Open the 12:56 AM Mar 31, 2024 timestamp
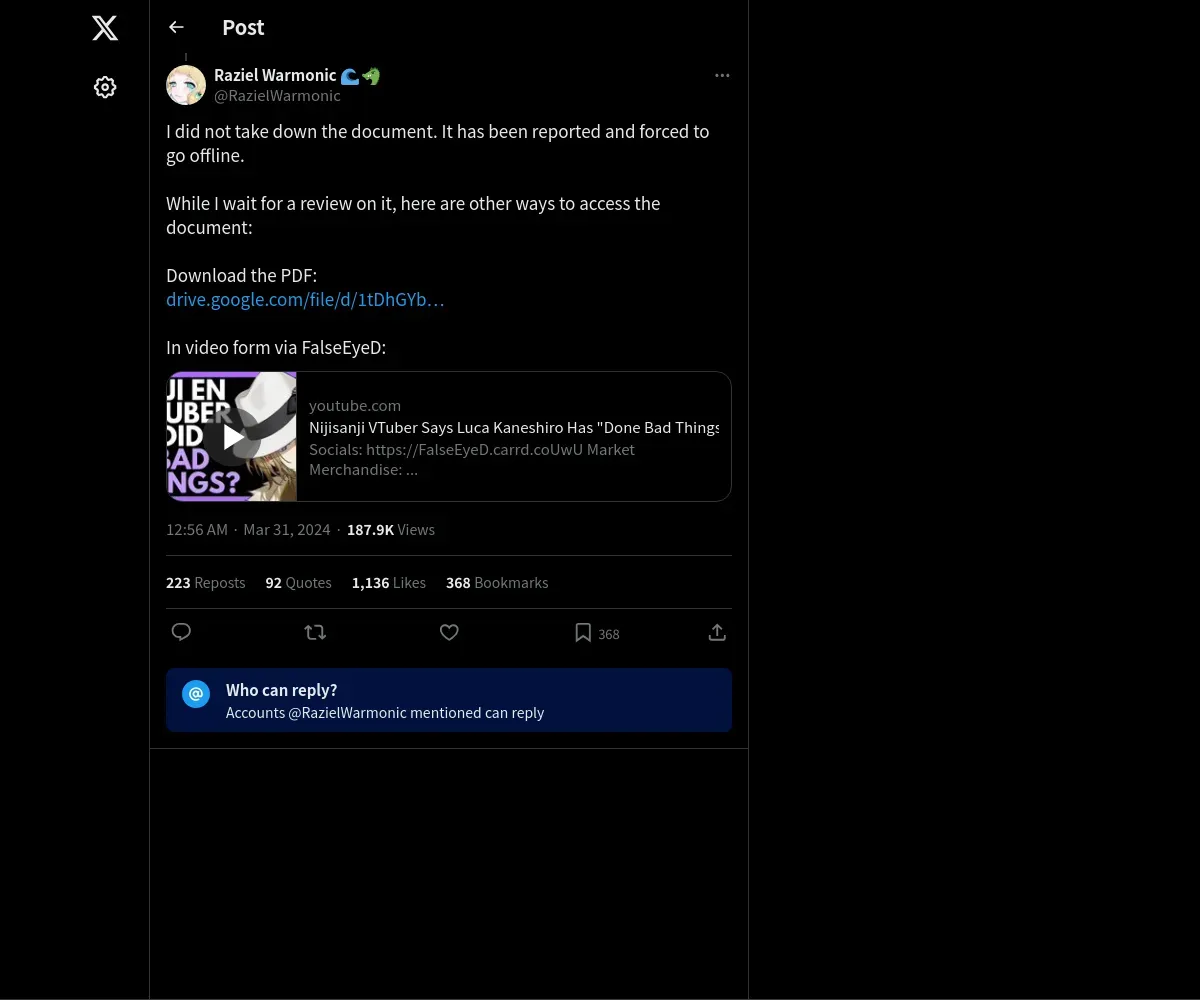 click(x=248, y=530)
